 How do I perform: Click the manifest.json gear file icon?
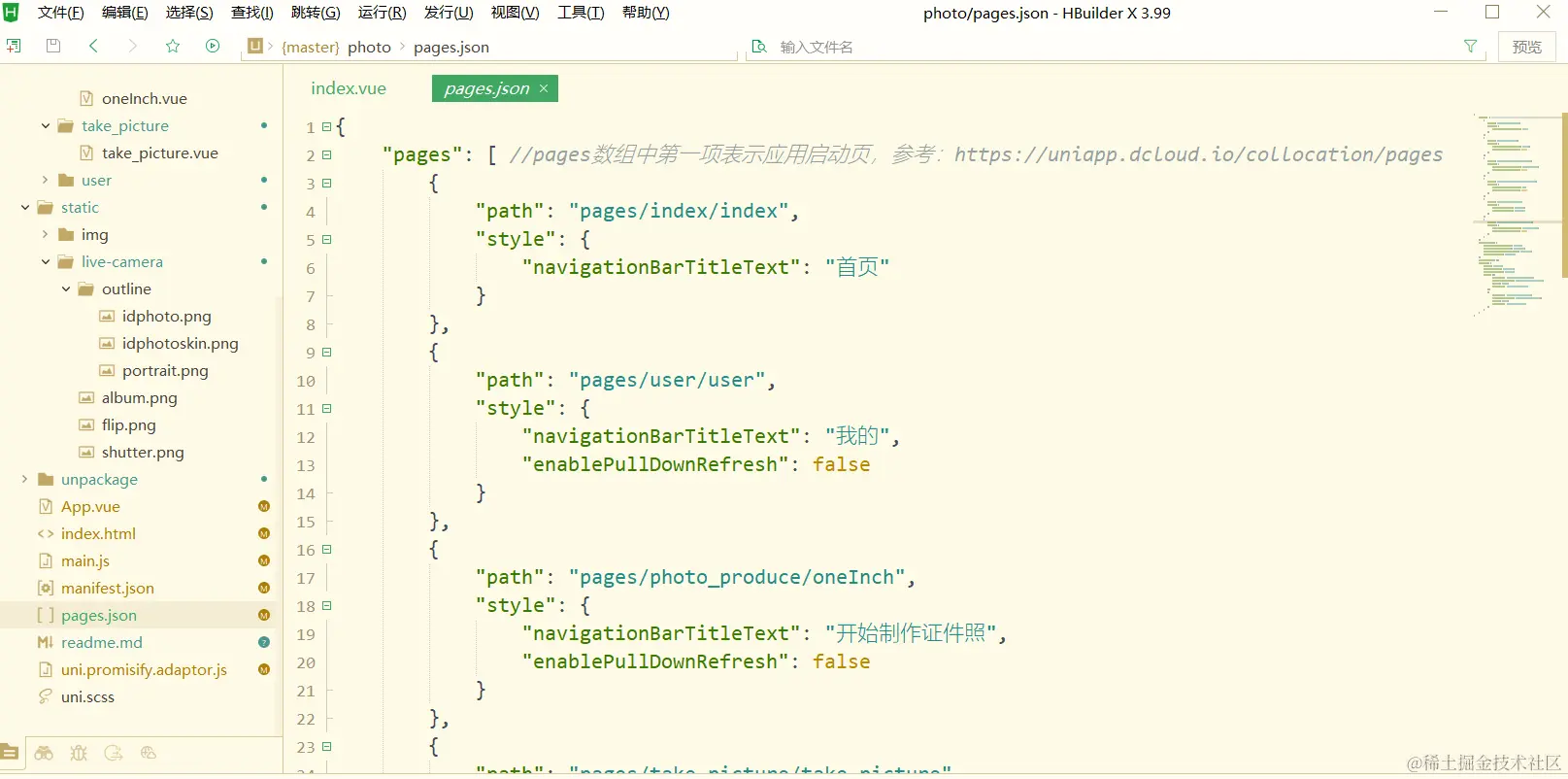pyautogui.click(x=46, y=589)
